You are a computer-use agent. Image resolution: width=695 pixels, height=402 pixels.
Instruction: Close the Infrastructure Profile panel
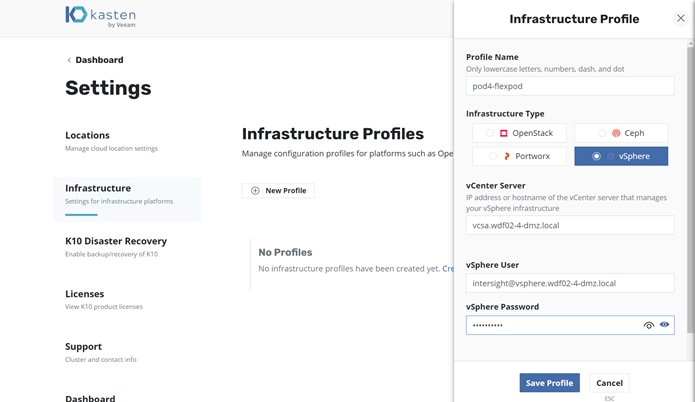coord(681,18)
